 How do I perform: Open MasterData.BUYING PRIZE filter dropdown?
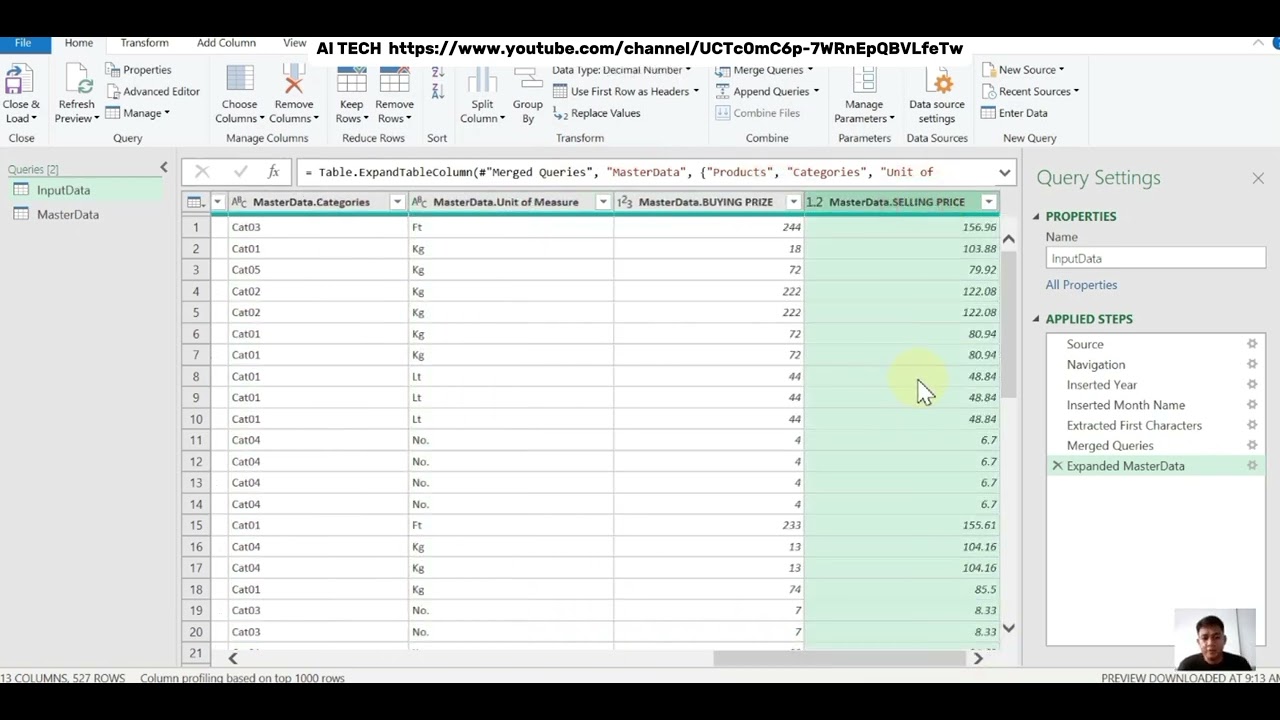coord(794,202)
